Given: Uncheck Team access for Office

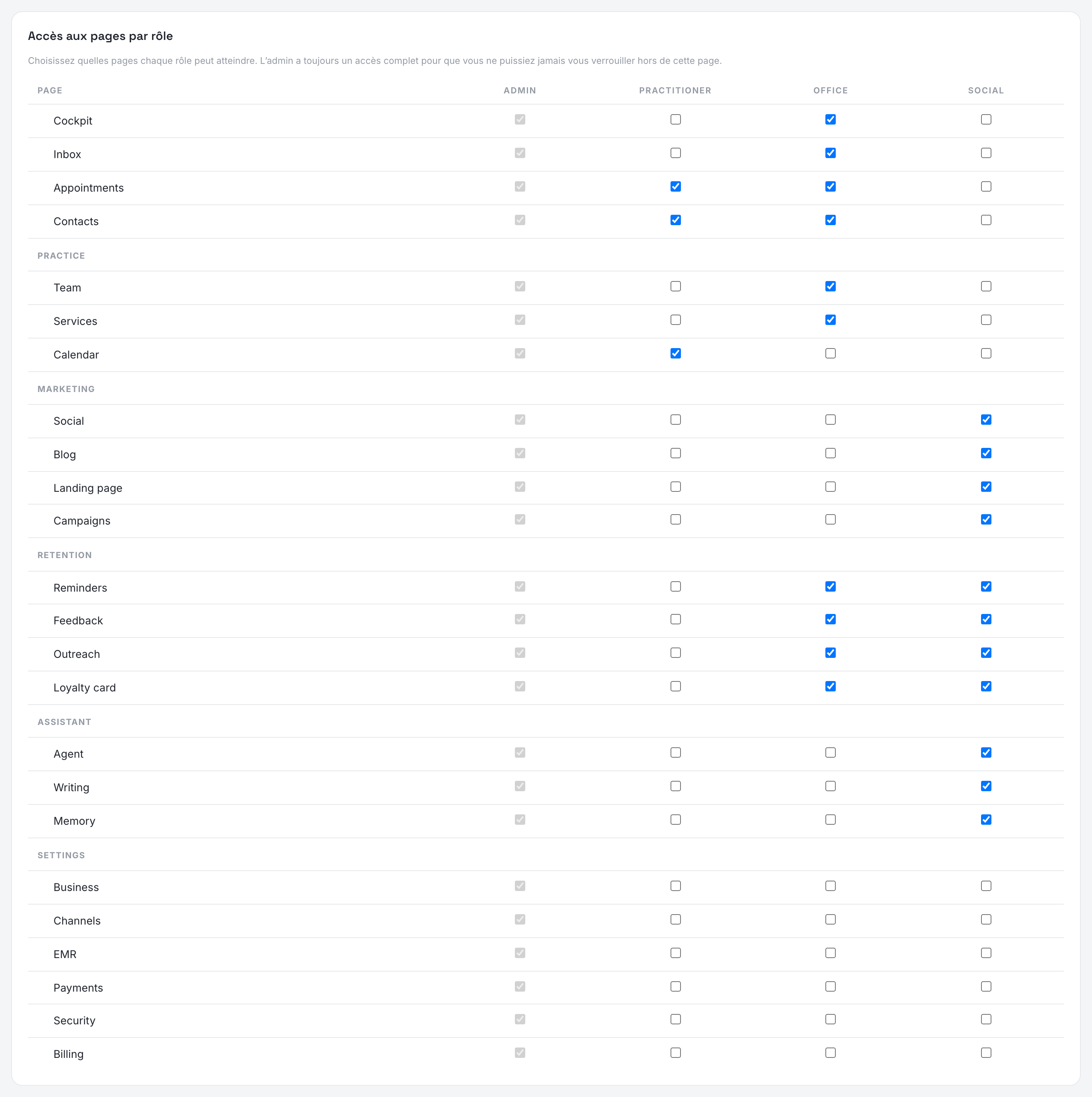Looking at the screenshot, I should tap(830, 286).
